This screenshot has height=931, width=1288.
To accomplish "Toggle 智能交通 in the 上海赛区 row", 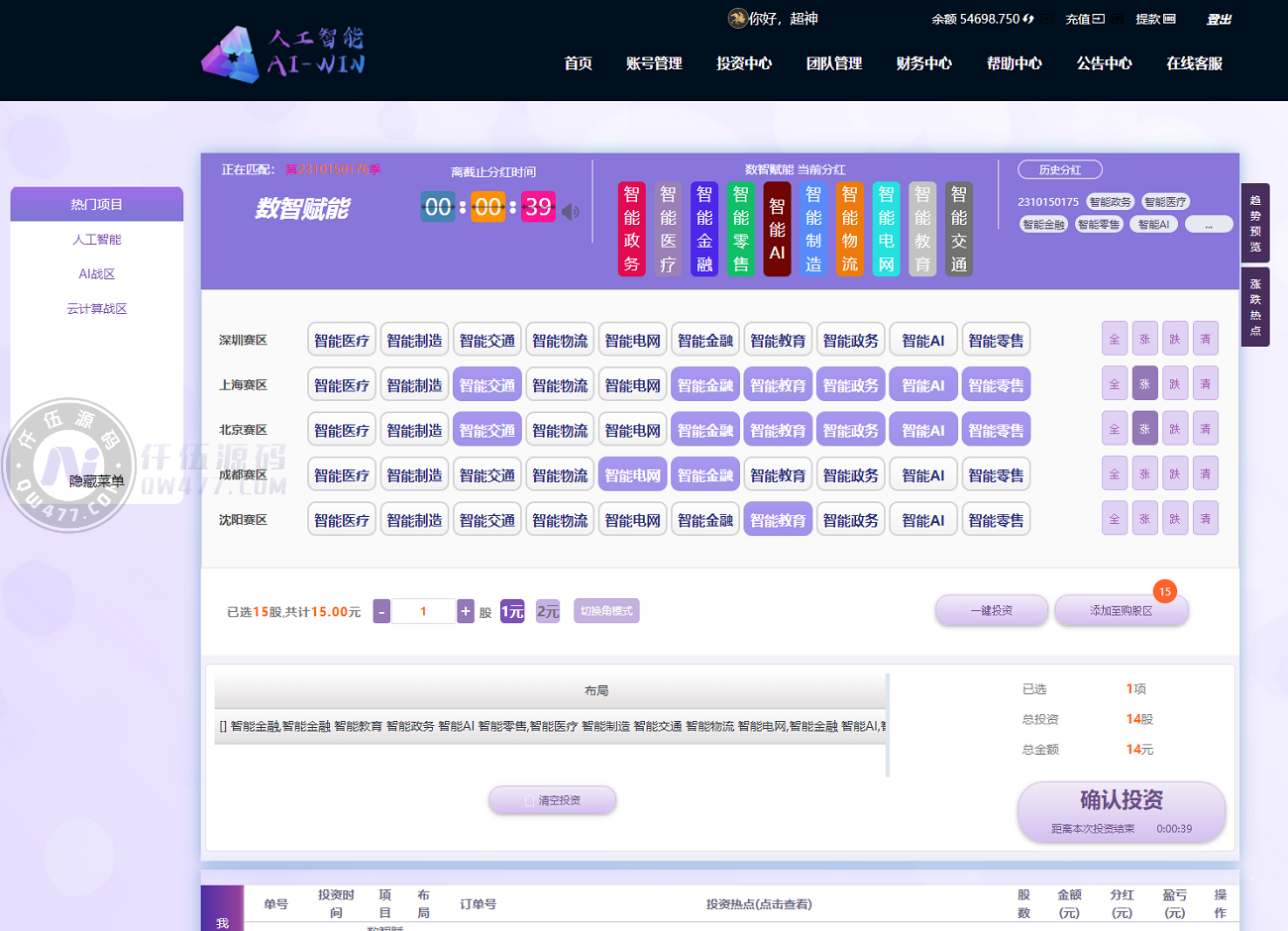I will (486, 385).
